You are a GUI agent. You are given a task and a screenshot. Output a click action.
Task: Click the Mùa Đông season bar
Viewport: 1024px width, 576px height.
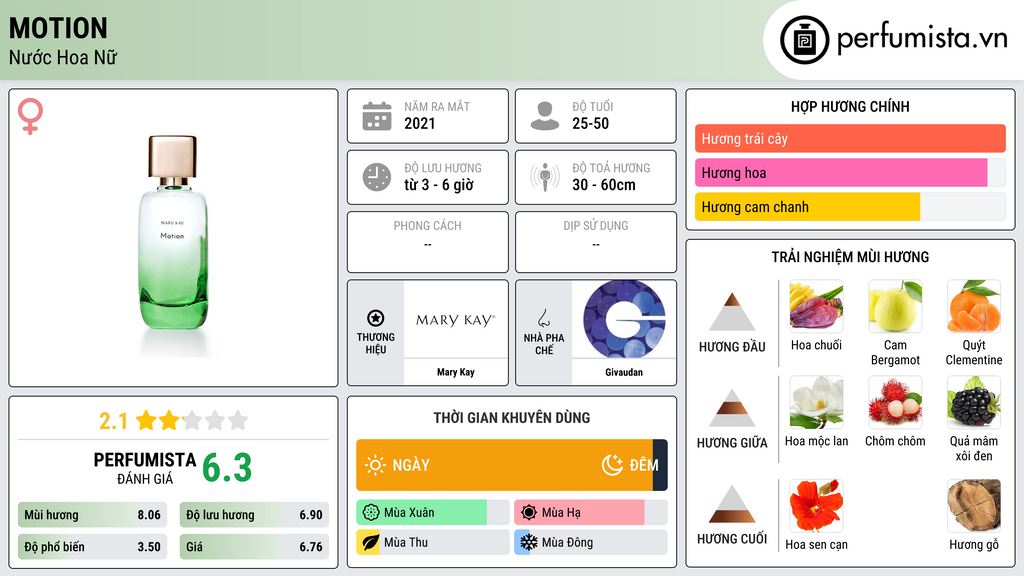tap(590, 542)
